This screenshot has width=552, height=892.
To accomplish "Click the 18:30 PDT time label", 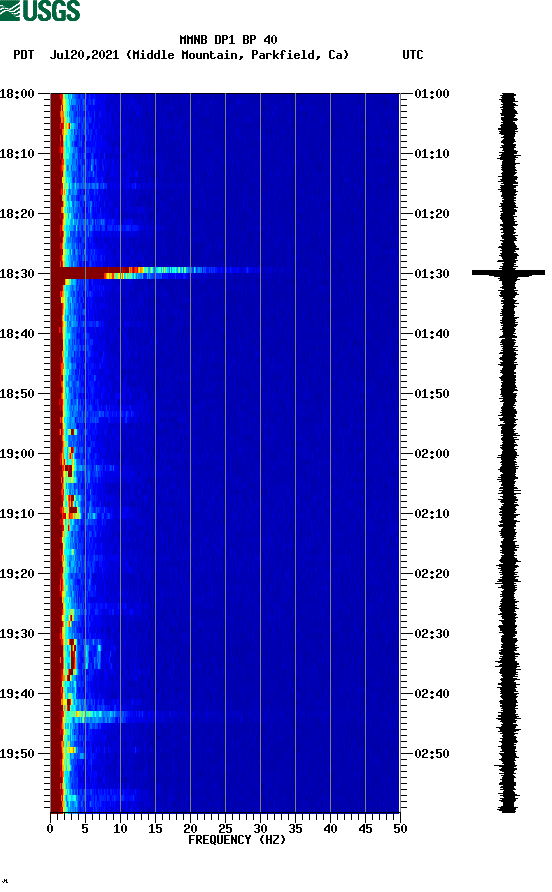I will coord(17,274).
